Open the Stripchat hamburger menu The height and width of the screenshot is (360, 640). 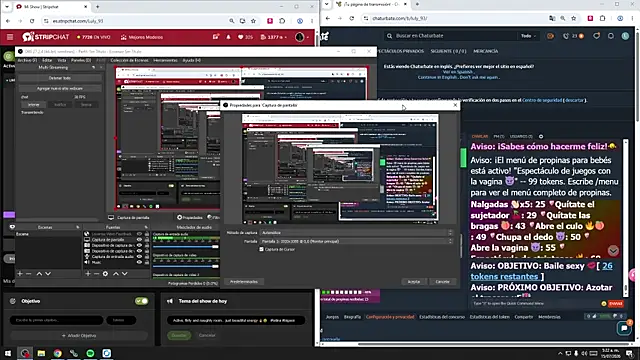[10, 37]
